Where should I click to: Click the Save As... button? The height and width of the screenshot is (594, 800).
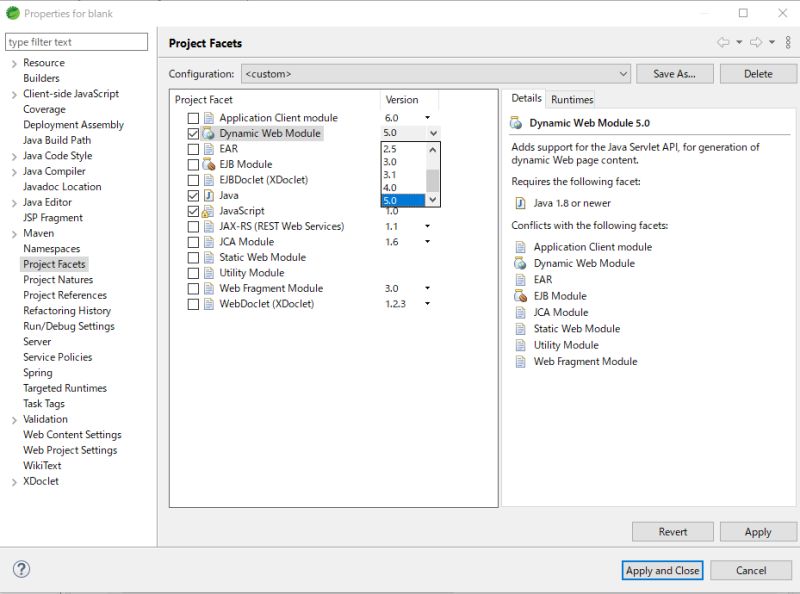pyautogui.click(x=674, y=74)
